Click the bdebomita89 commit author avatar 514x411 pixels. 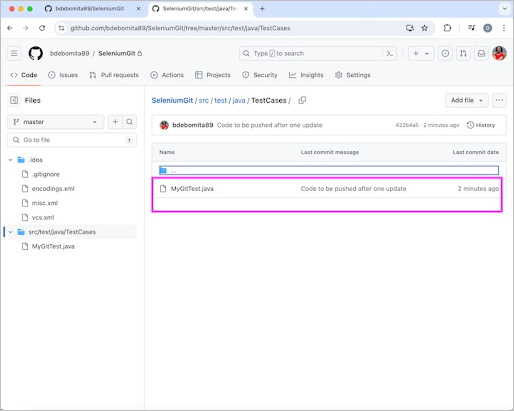coord(164,125)
